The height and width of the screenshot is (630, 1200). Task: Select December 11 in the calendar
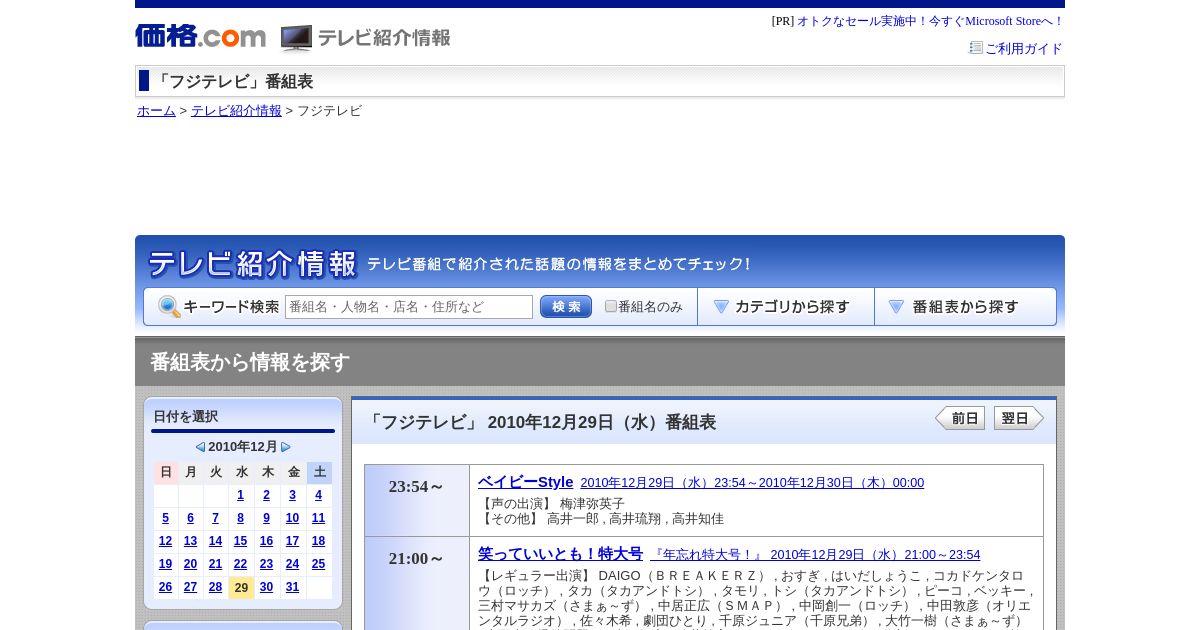(318, 518)
